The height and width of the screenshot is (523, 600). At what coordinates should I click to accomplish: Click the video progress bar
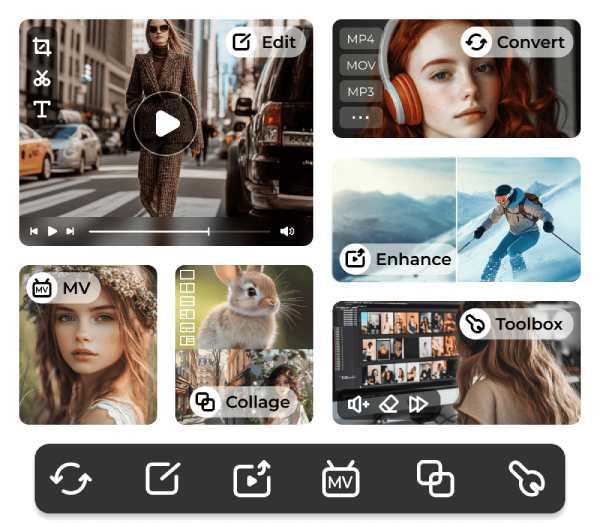179,231
